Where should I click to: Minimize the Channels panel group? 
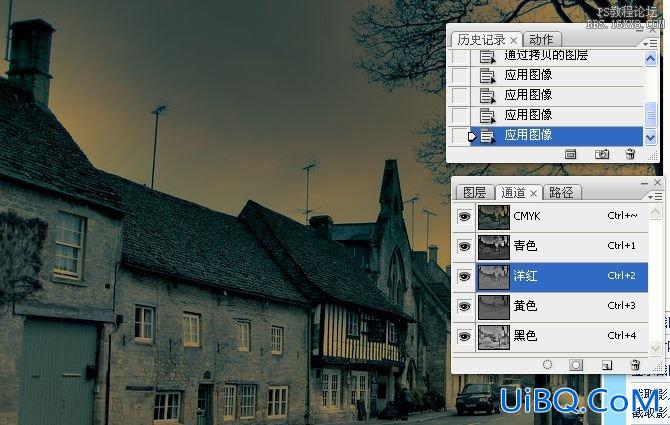click(644, 183)
